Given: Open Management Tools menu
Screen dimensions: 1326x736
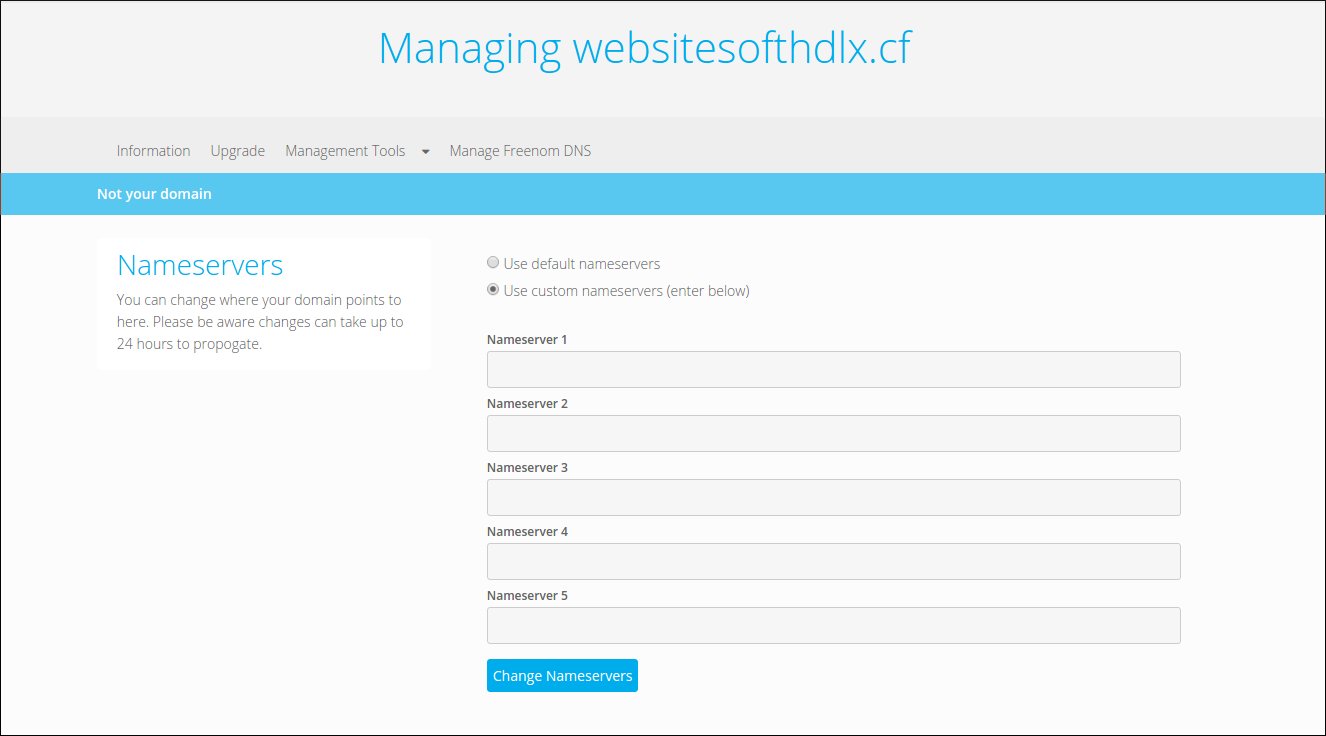Looking at the screenshot, I should 345,151.
